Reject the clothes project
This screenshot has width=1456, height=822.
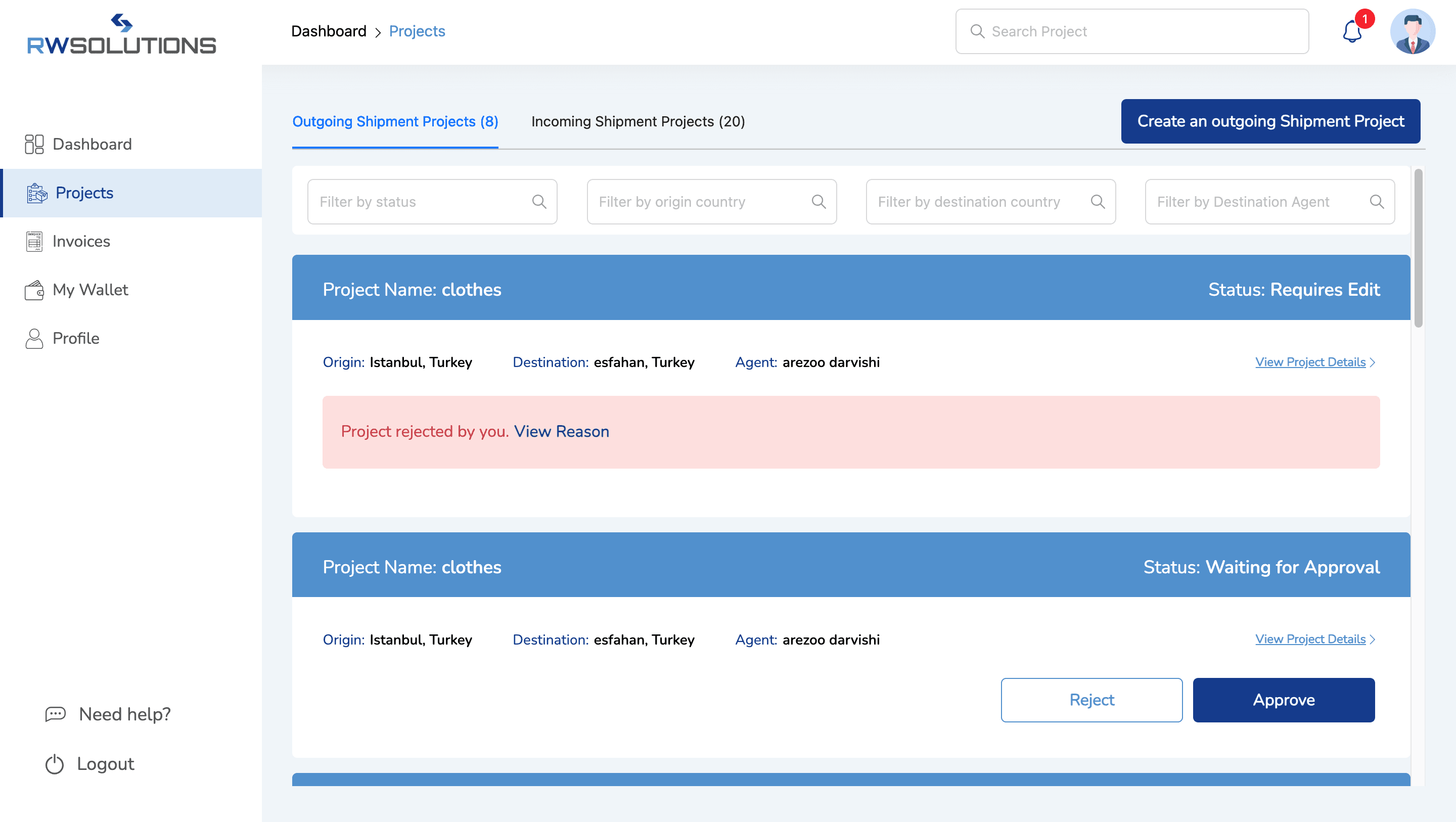coord(1091,700)
